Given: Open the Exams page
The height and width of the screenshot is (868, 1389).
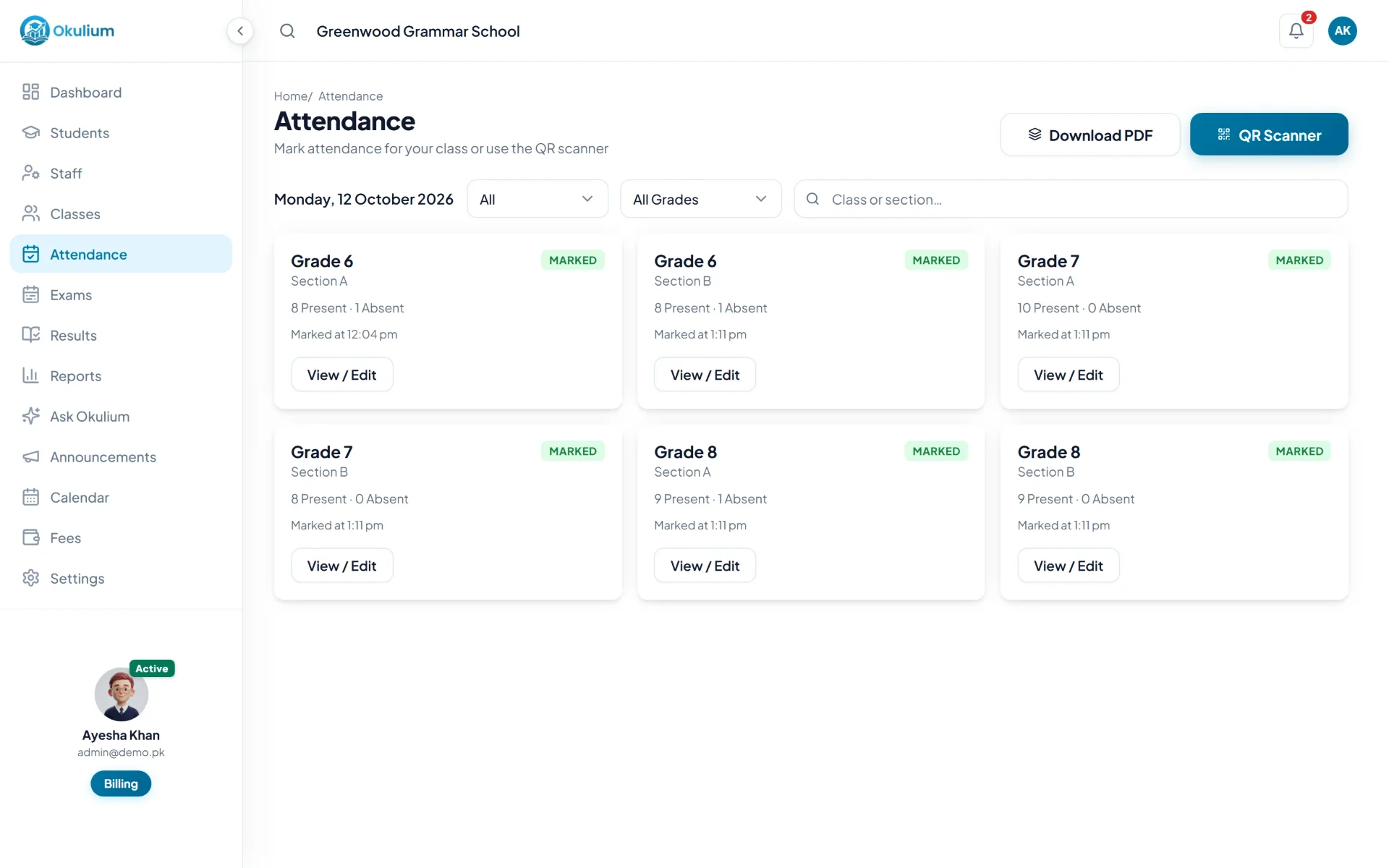Looking at the screenshot, I should (x=121, y=295).
